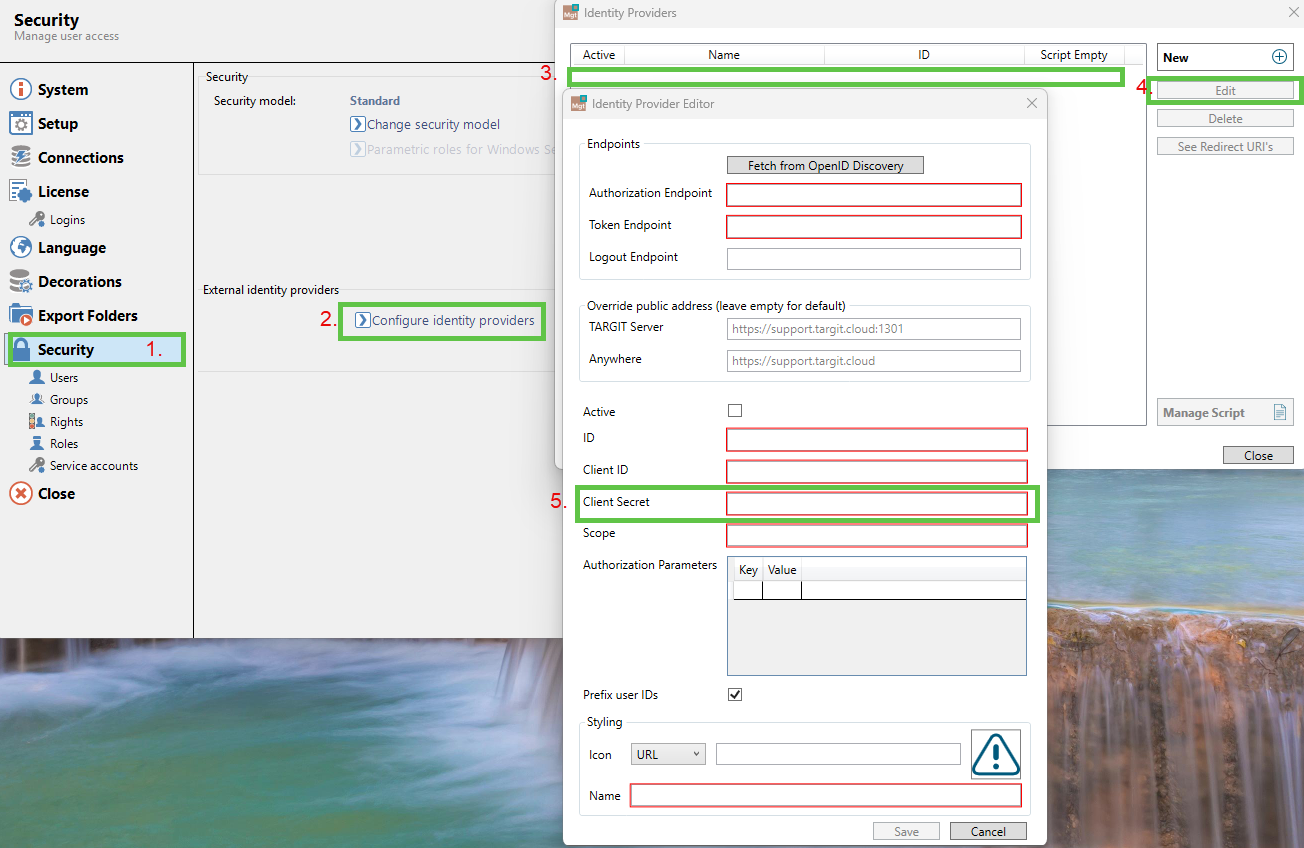
Task: Open the Export Folders settings
Action: [87, 315]
